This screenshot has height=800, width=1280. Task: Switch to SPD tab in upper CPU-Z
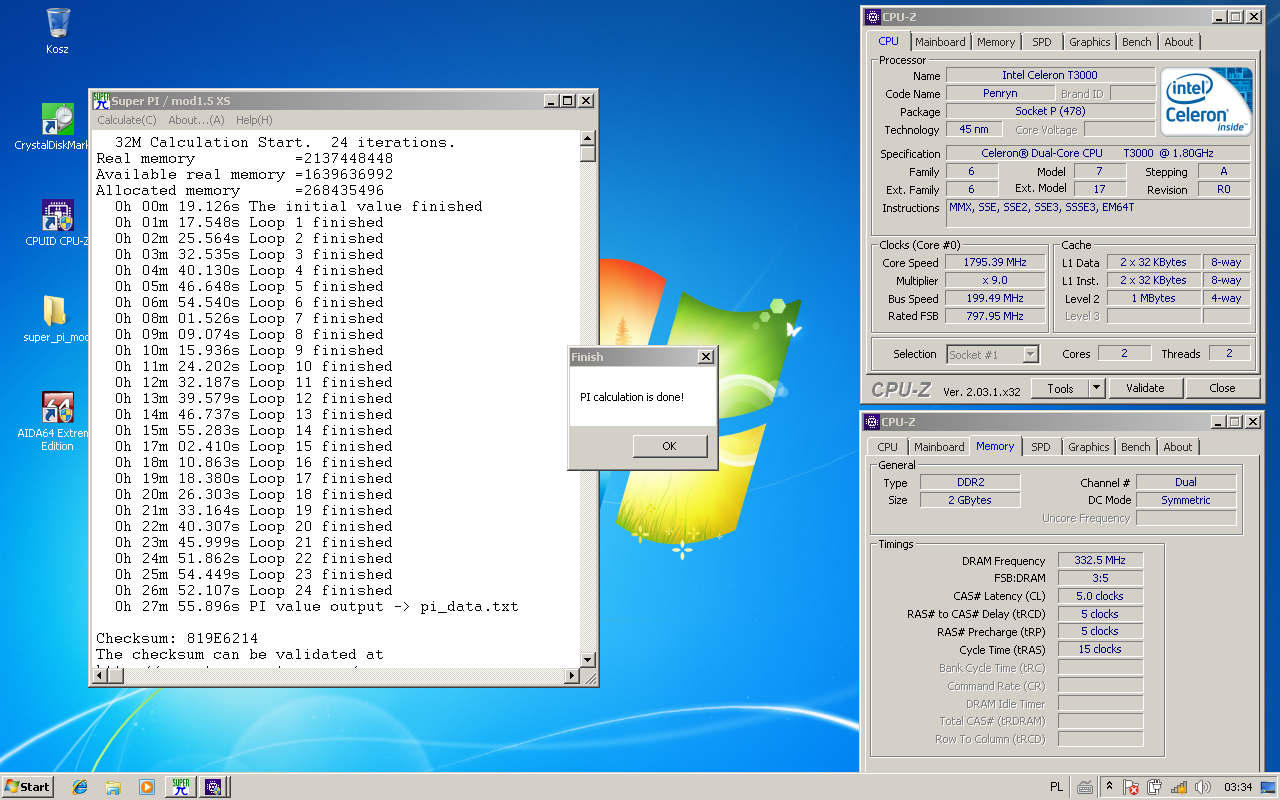(1042, 42)
